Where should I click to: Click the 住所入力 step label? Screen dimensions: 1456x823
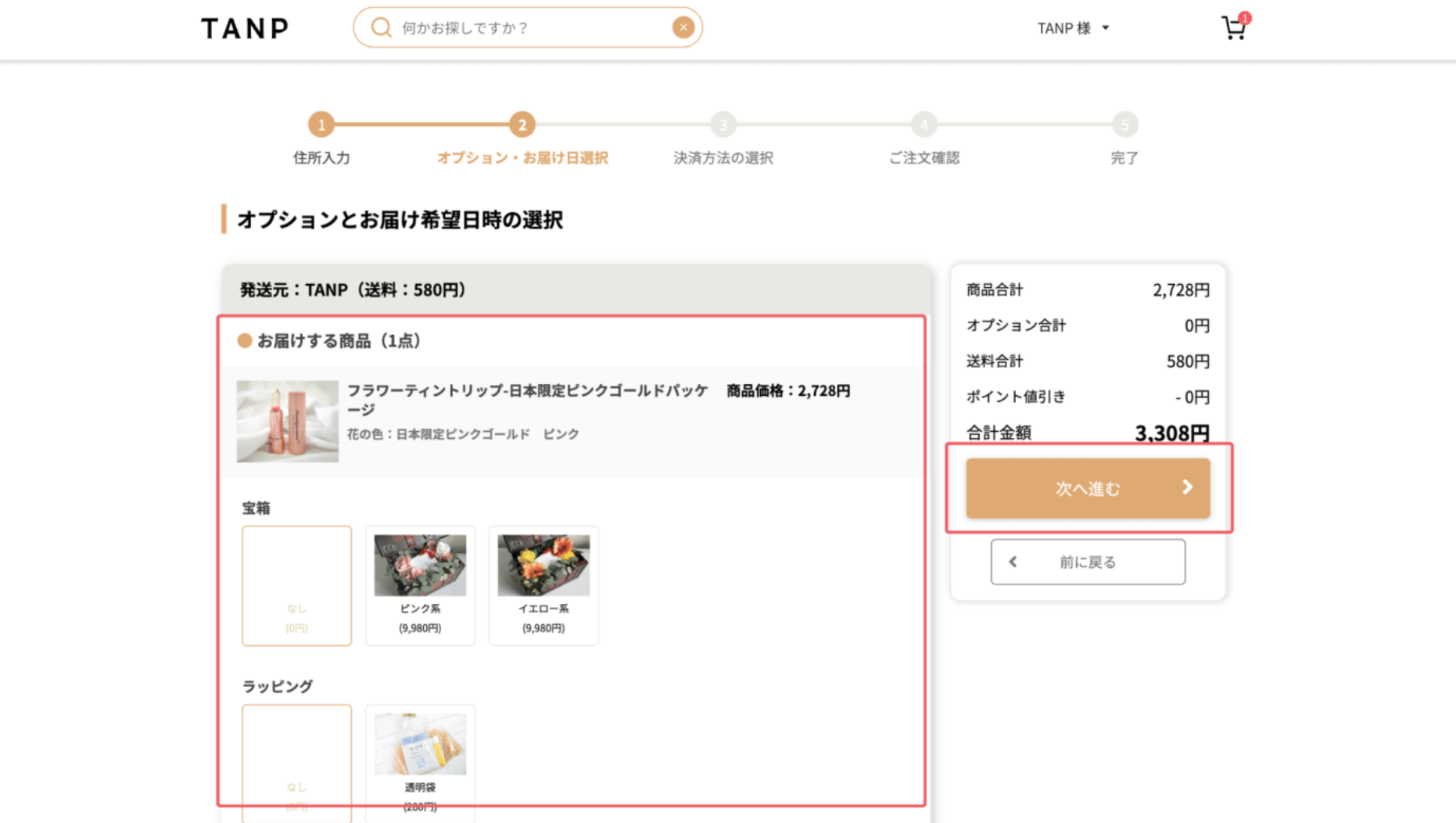tap(321, 158)
